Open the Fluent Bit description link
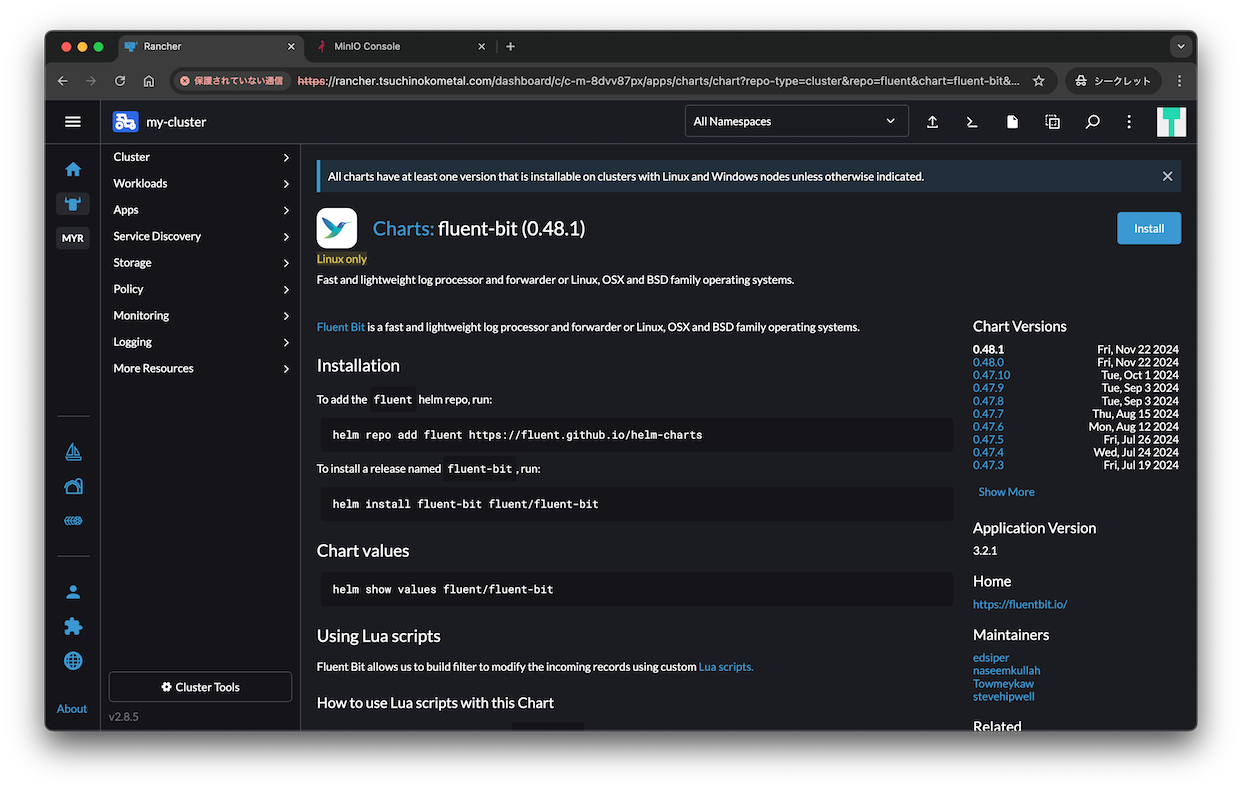 [x=341, y=327]
